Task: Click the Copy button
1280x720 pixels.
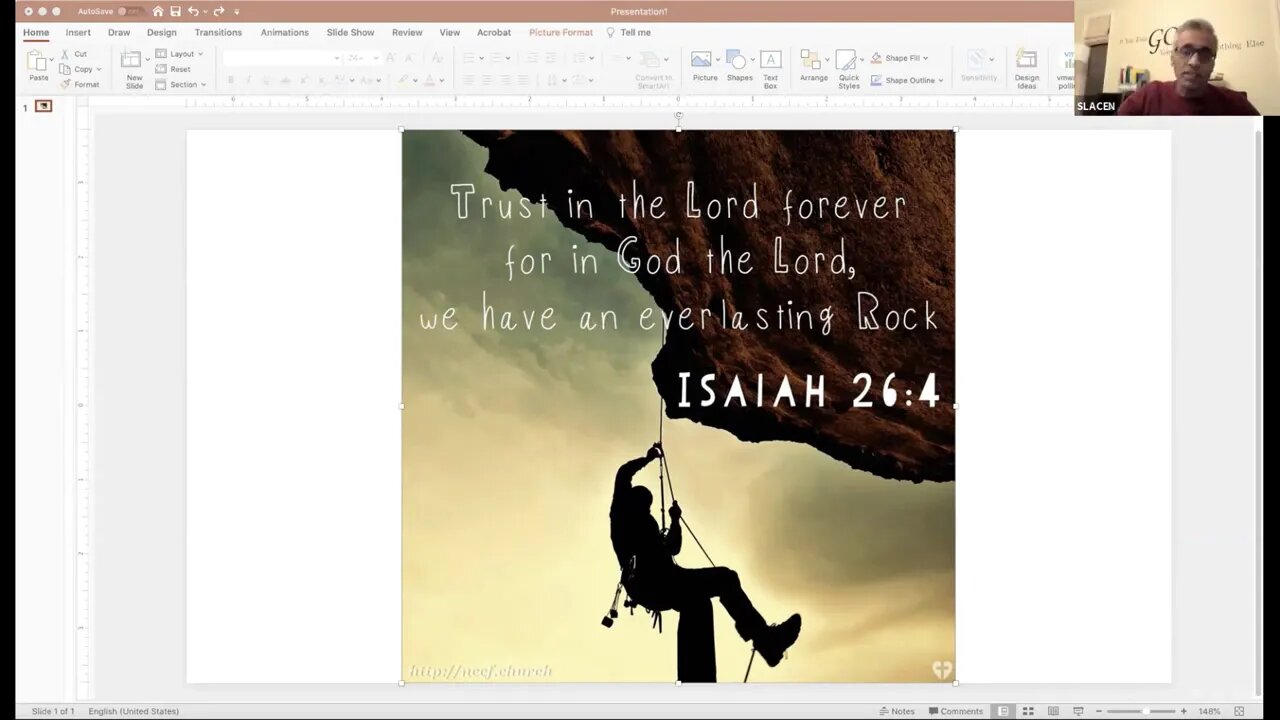Action: click(x=77, y=69)
